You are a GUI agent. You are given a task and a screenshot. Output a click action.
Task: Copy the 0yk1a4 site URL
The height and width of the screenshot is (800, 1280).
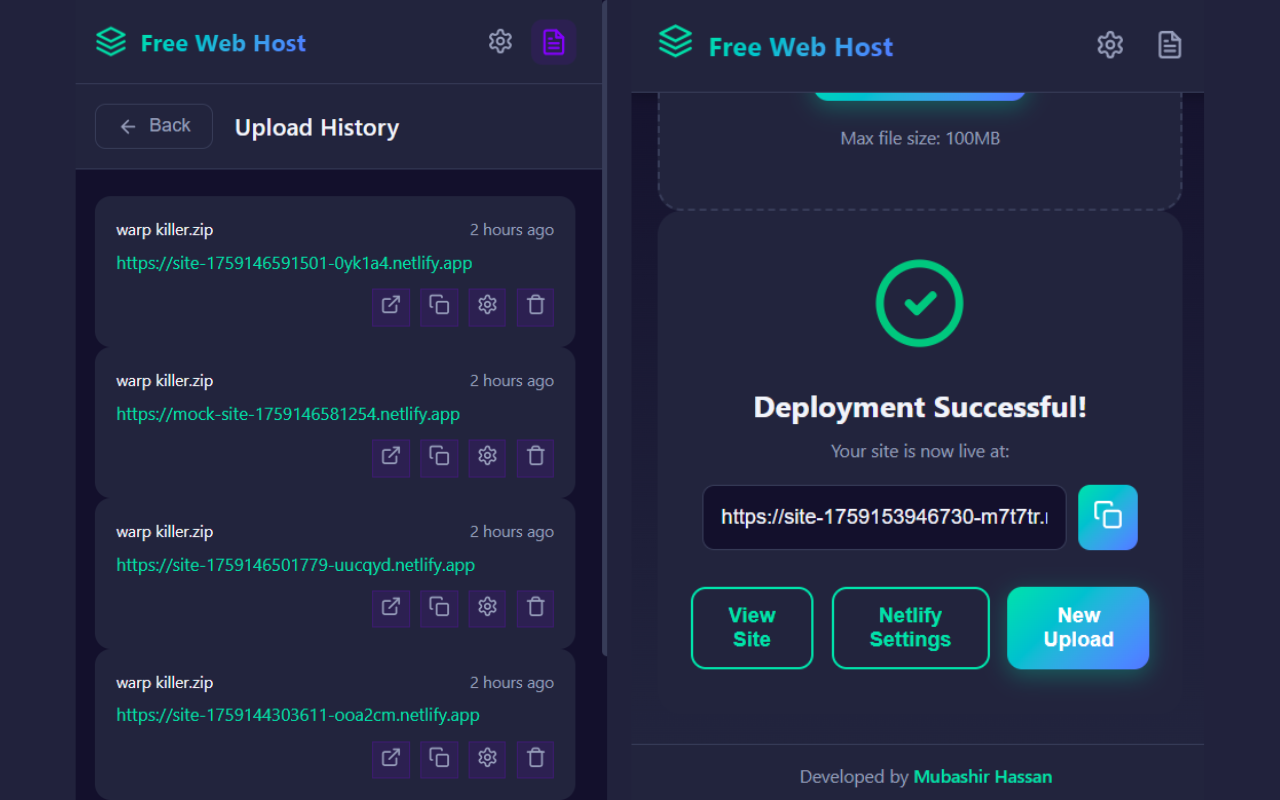click(x=439, y=306)
